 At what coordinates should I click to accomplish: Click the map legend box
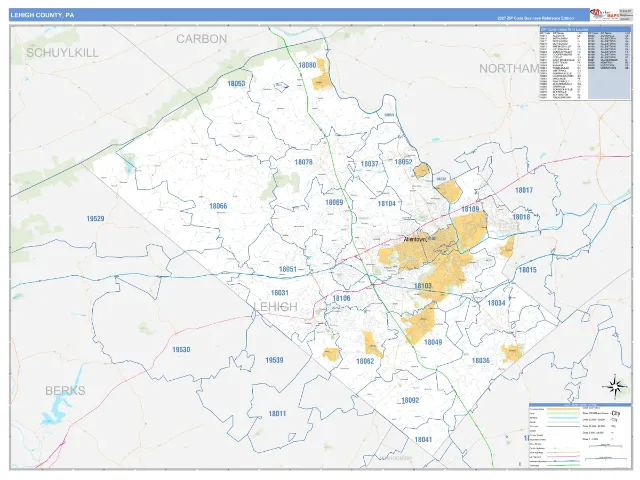click(580, 436)
